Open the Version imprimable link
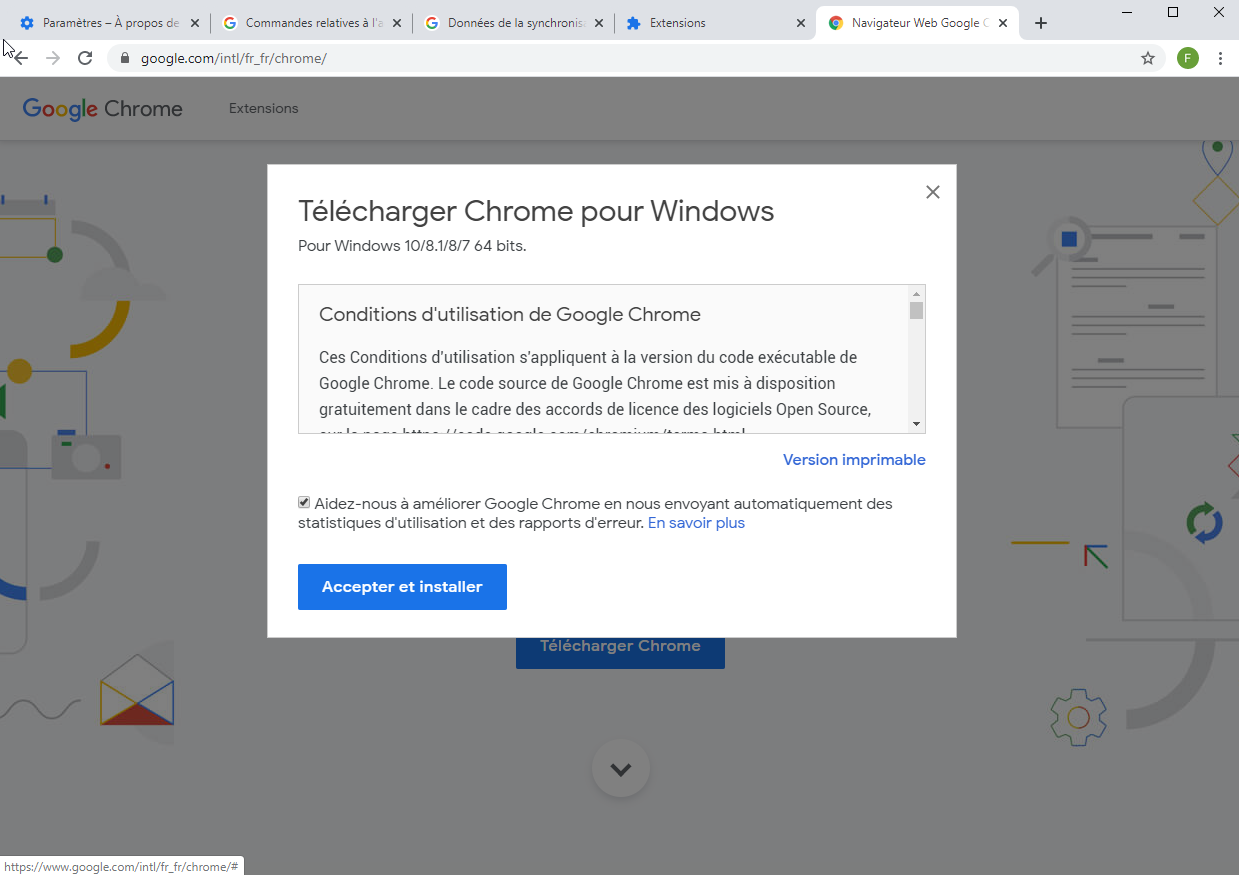The image size is (1239, 875). 853,459
